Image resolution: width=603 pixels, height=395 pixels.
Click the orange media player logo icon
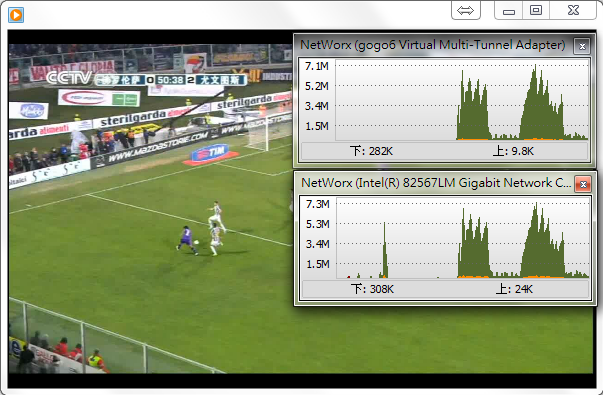pyautogui.click(x=16, y=15)
